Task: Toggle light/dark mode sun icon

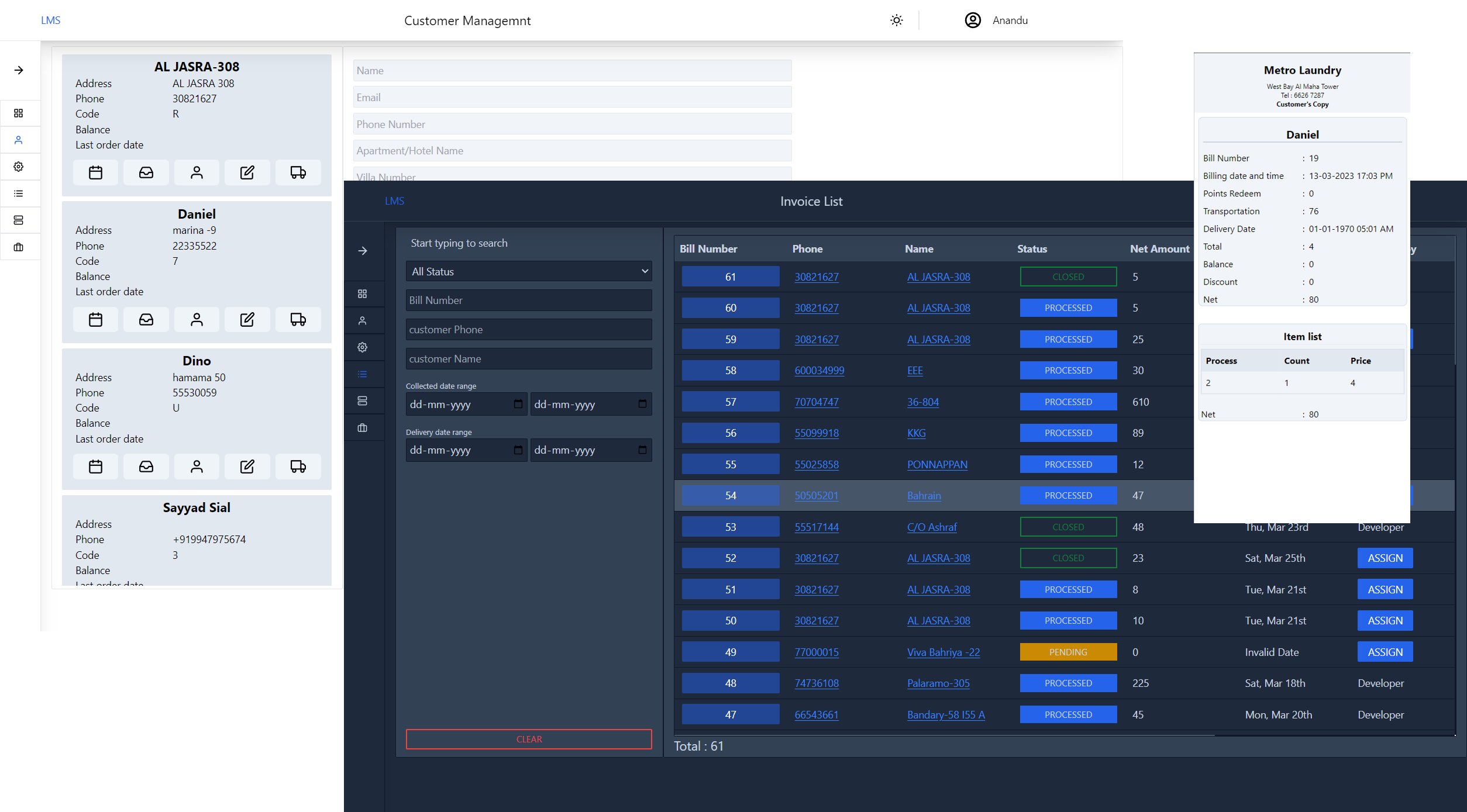Action: (x=896, y=19)
